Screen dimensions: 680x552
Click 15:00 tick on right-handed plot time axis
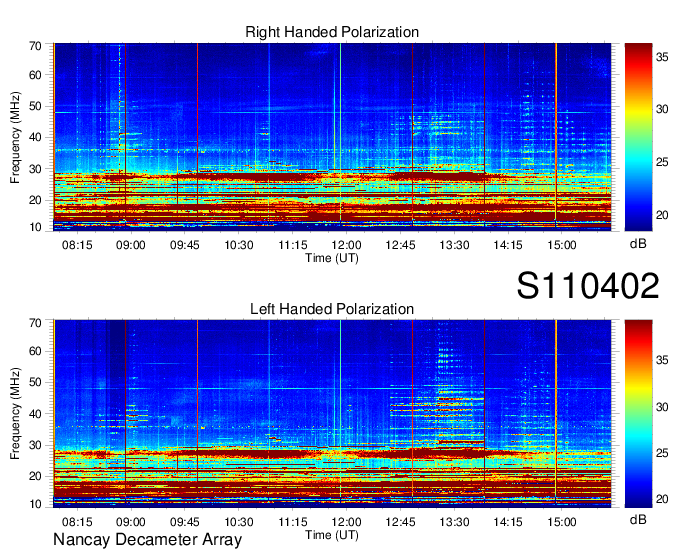pyautogui.click(x=562, y=245)
